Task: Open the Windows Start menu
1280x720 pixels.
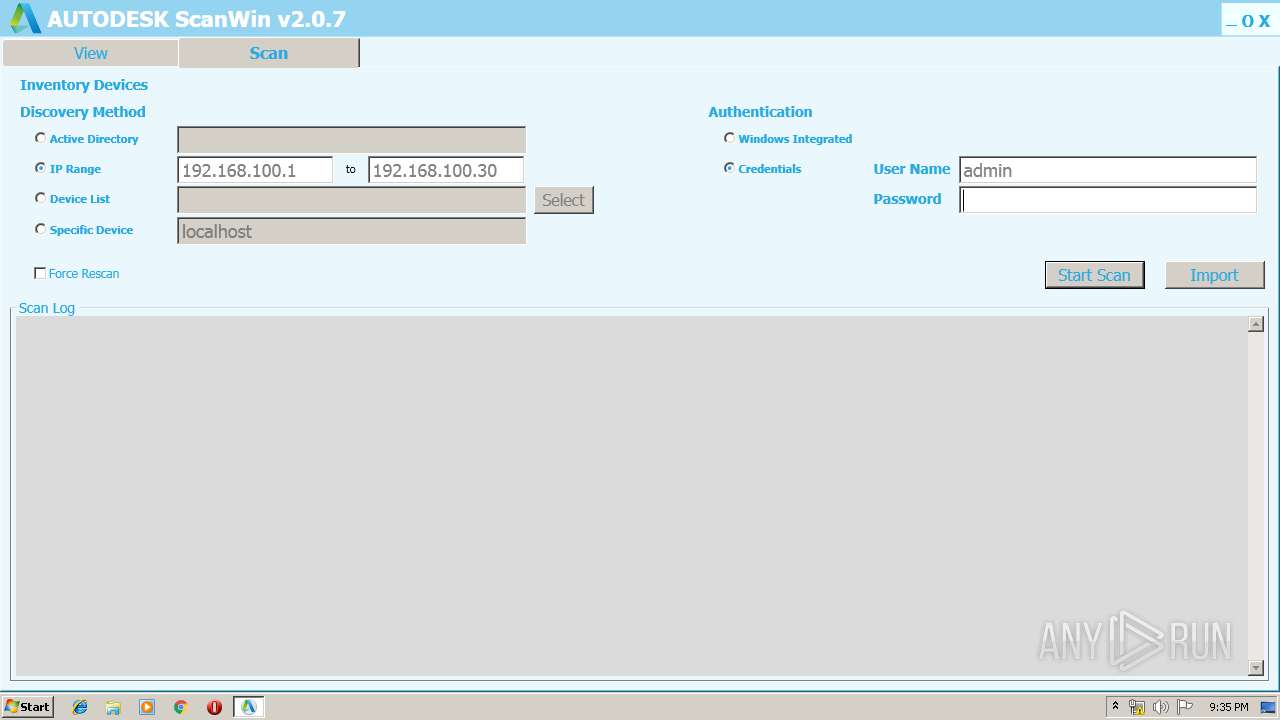Action: tap(28, 707)
